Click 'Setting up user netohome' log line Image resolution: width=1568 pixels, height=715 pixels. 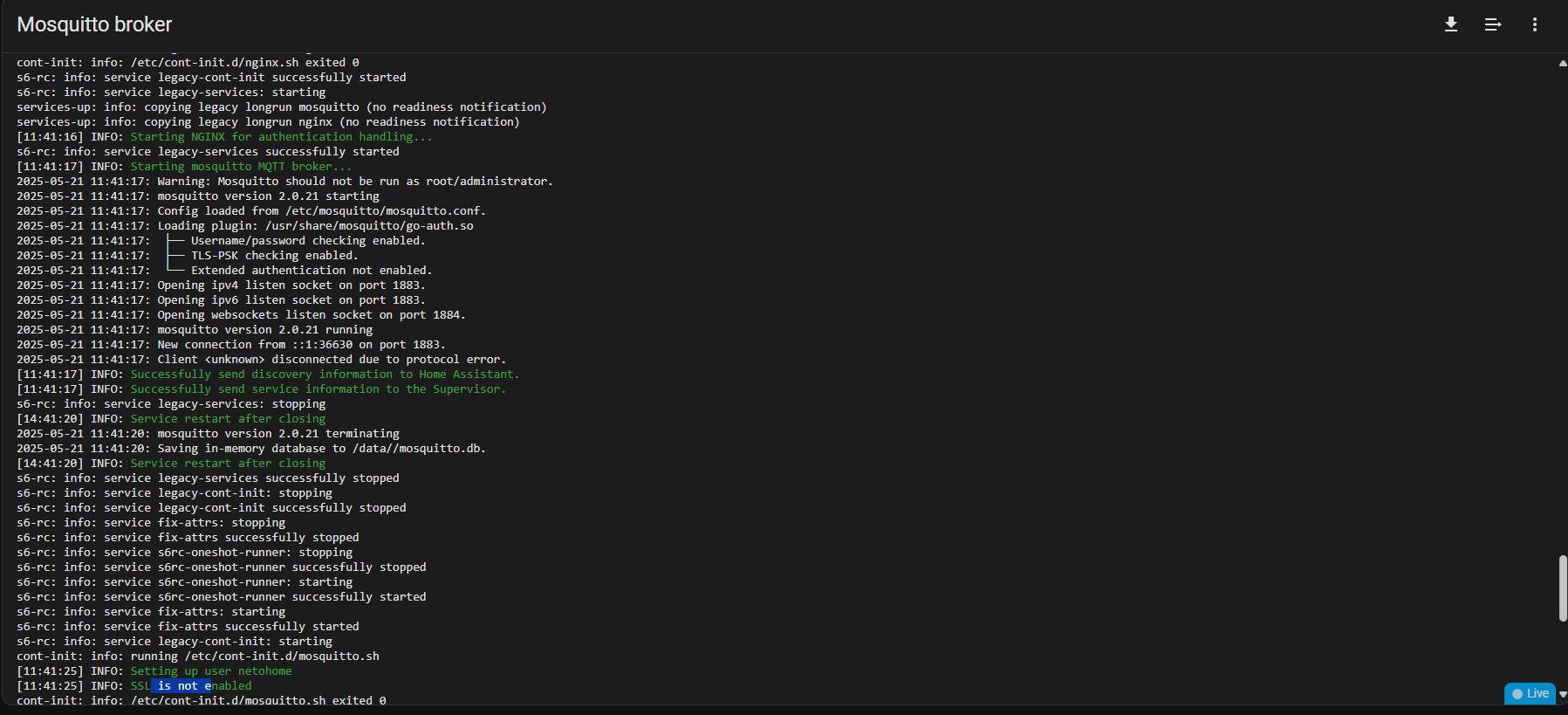154,670
